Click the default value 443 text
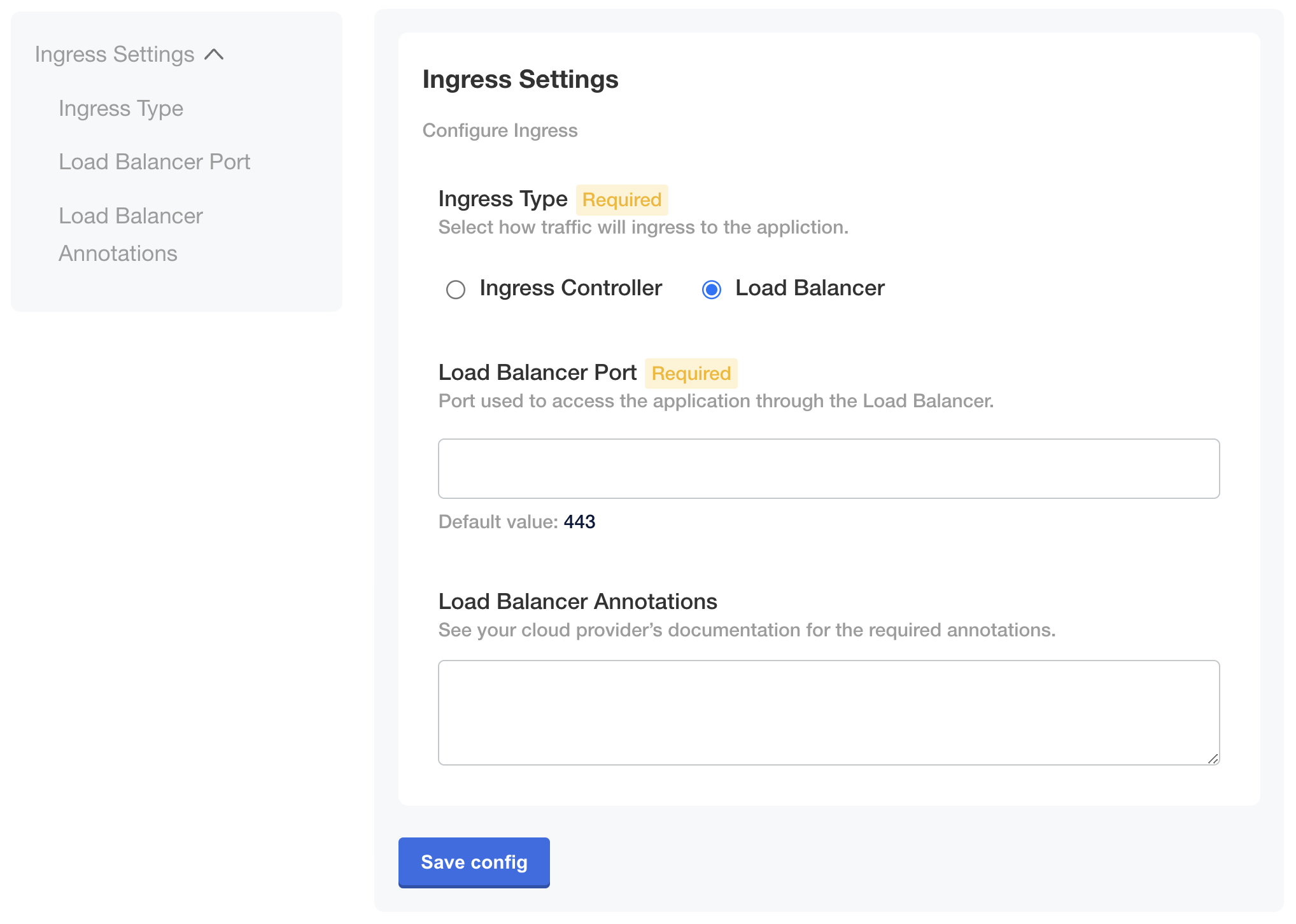 (x=580, y=522)
